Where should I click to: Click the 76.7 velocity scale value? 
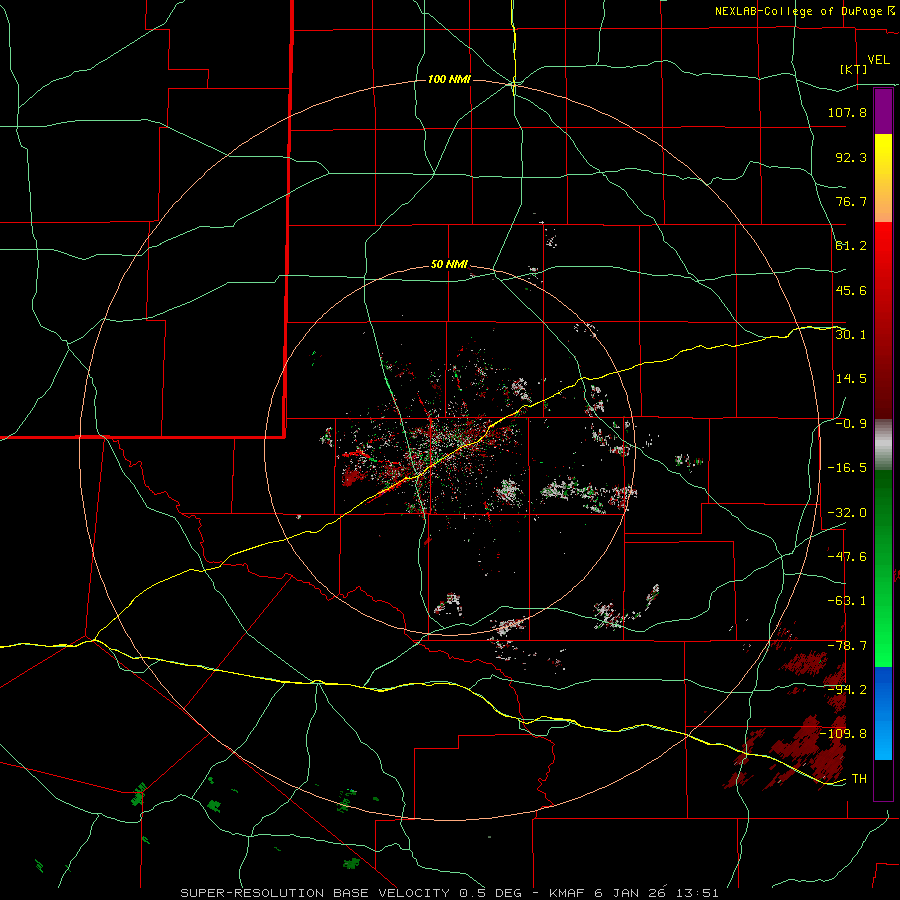(x=851, y=201)
